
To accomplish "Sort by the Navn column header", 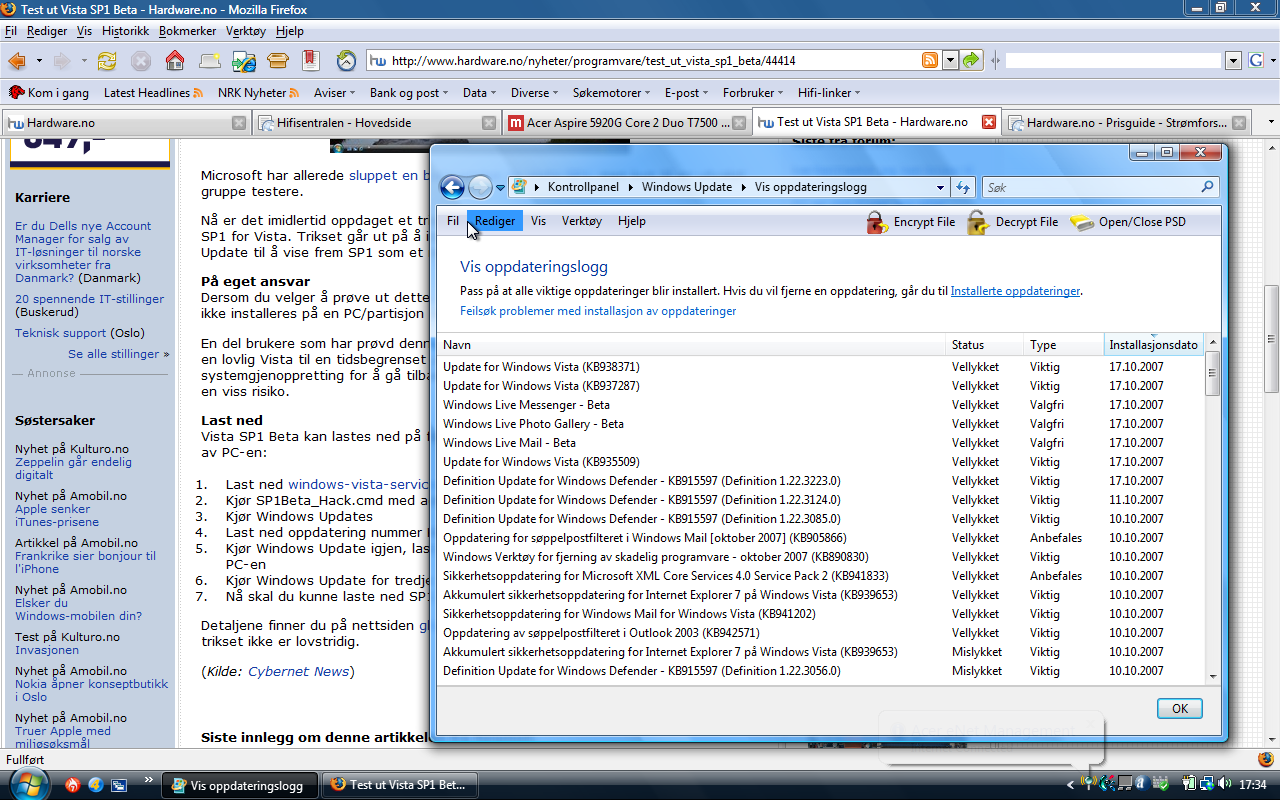I will coord(691,345).
